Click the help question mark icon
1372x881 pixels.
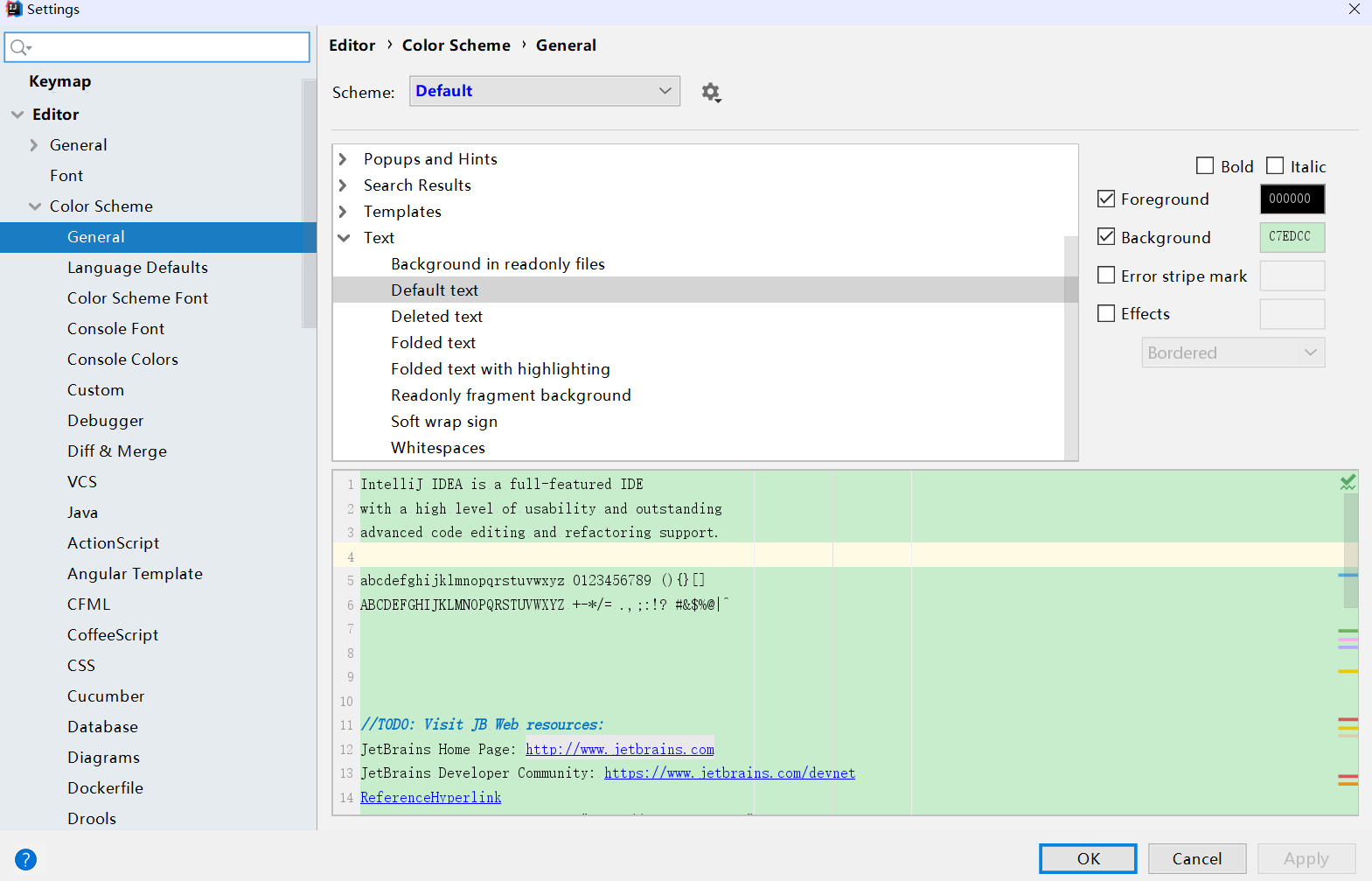[x=26, y=859]
